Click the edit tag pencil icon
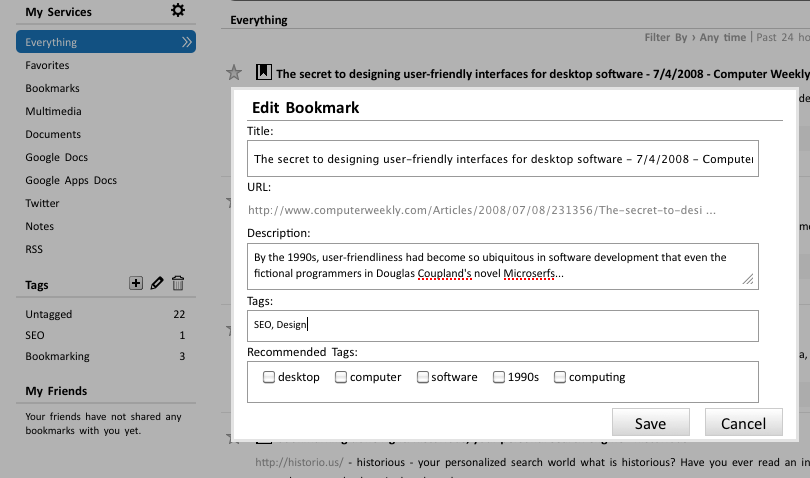 coord(157,283)
